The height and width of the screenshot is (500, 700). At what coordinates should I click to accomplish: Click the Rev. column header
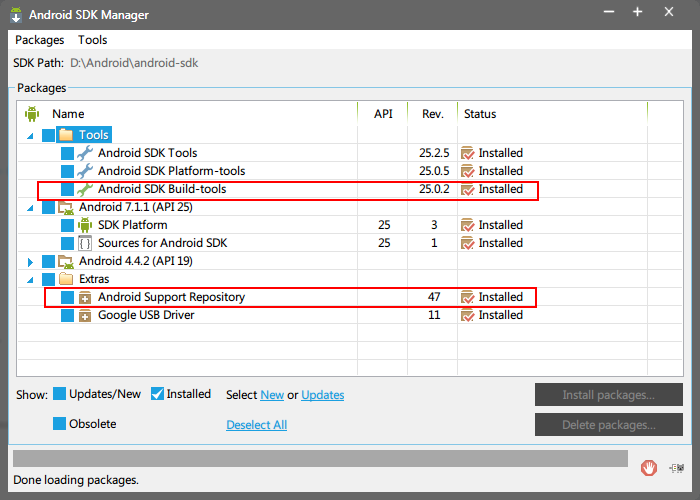(x=433, y=114)
